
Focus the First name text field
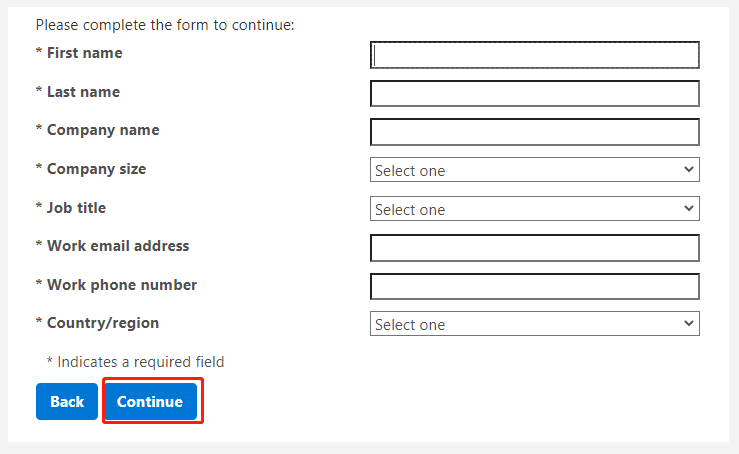(534, 55)
